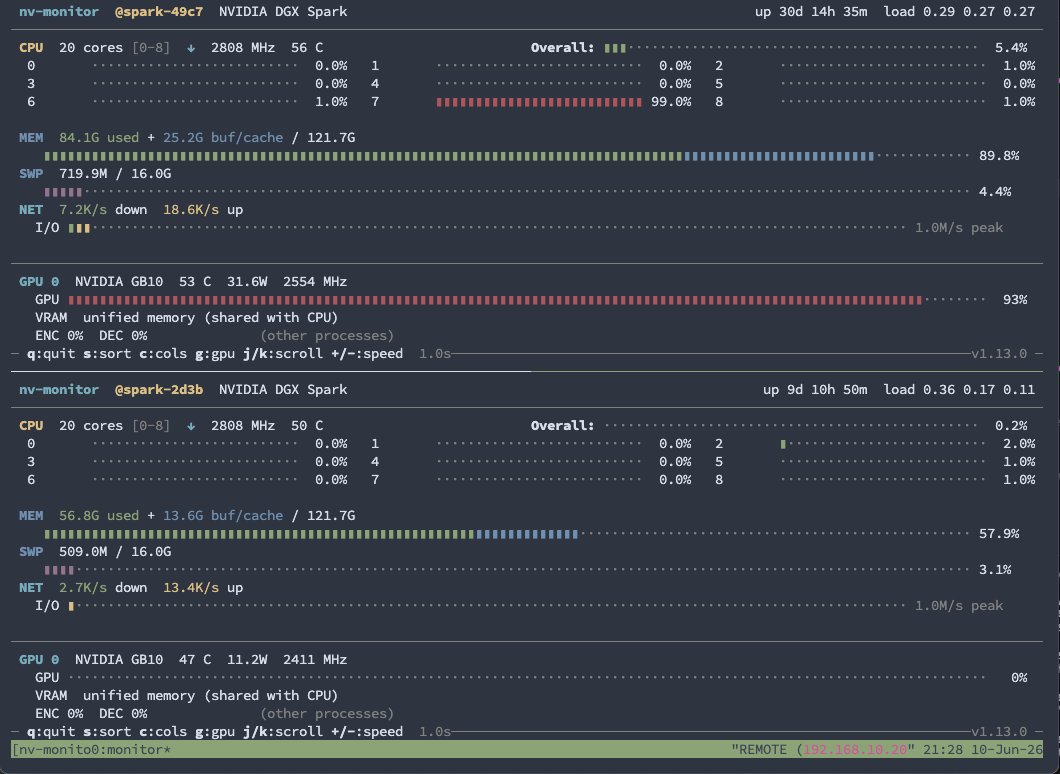Click the memory usage bar showing 57.9%
1060x774 pixels.
(507, 534)
